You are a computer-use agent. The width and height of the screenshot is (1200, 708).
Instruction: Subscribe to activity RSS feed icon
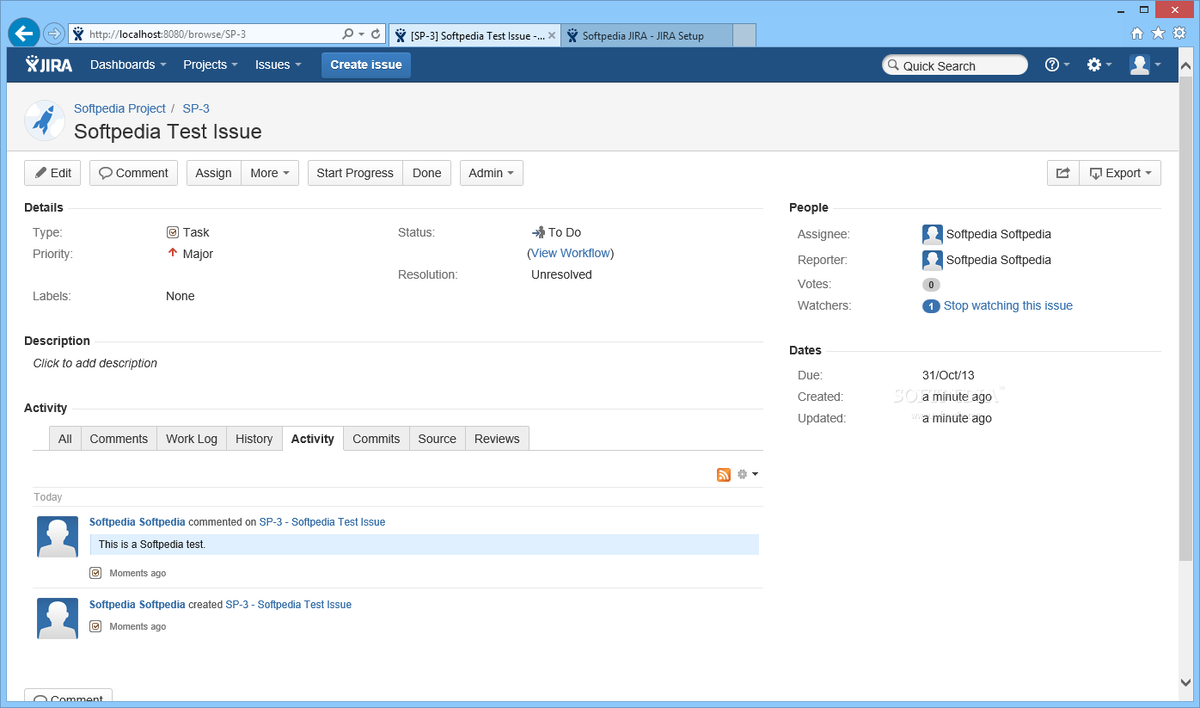(x=724, y=475)
